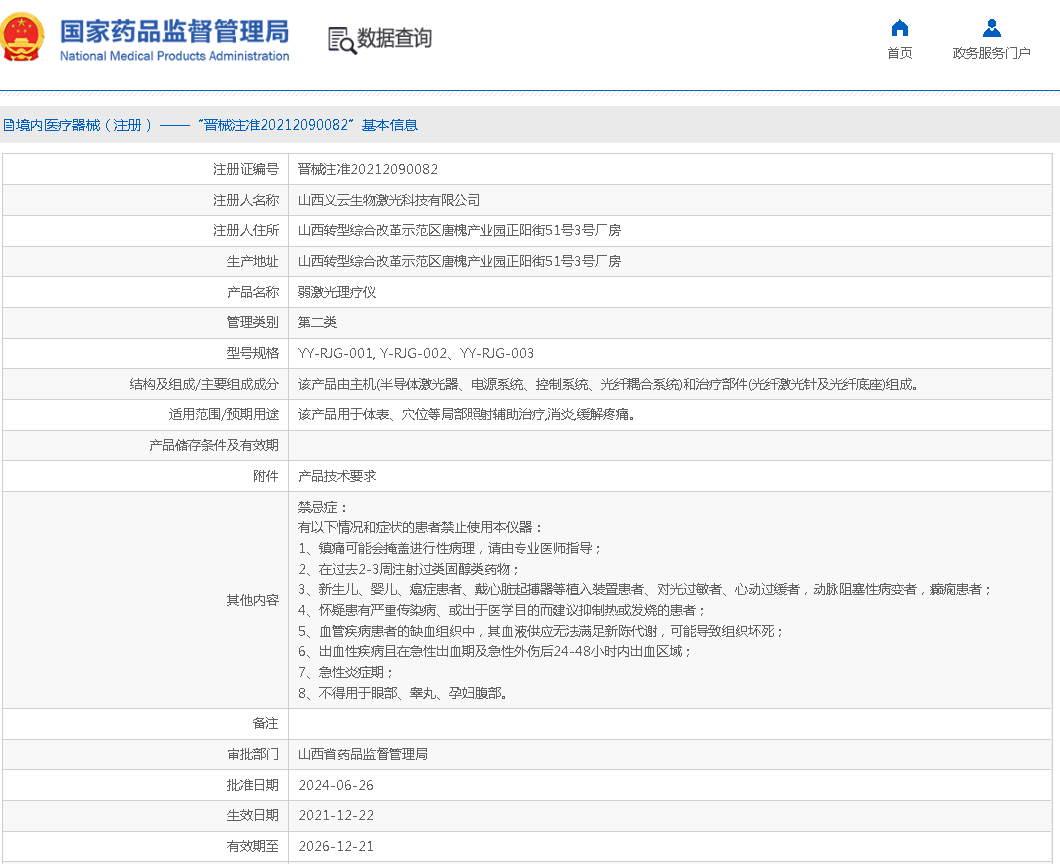
Task: Click the home house icon
Action: pyautogui.click(x=899, y=28)
